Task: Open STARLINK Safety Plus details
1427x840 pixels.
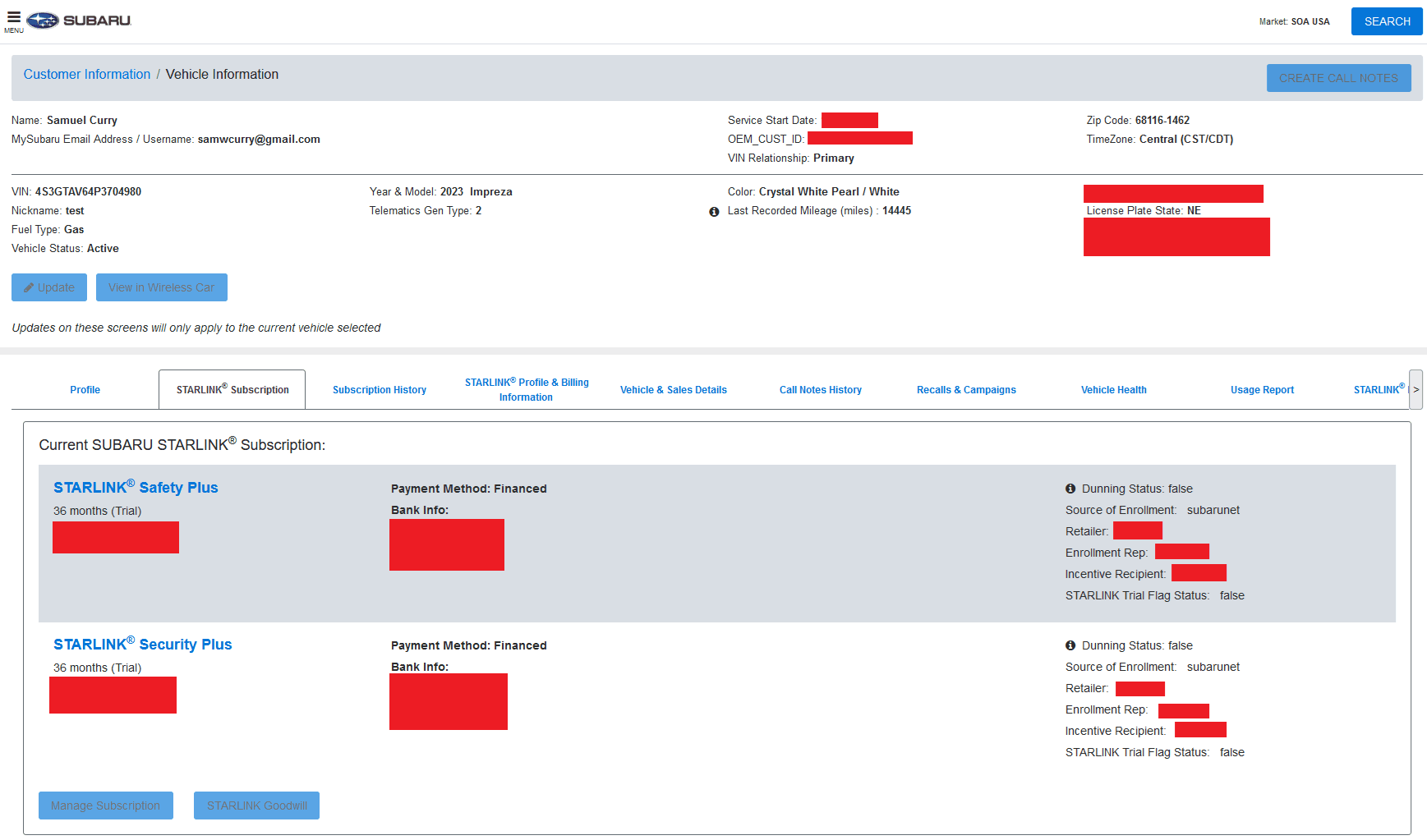Action: click(x=135, y=487)
